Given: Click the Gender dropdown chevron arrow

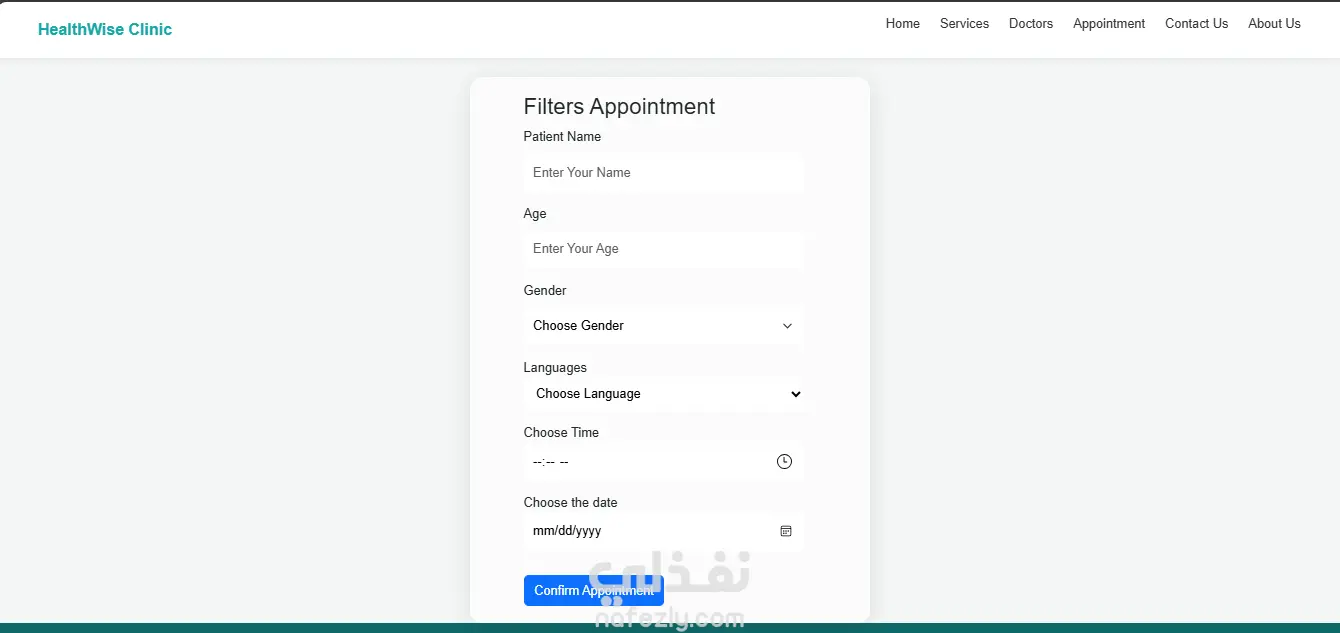Looking at the screenshot, I should 787,326.
